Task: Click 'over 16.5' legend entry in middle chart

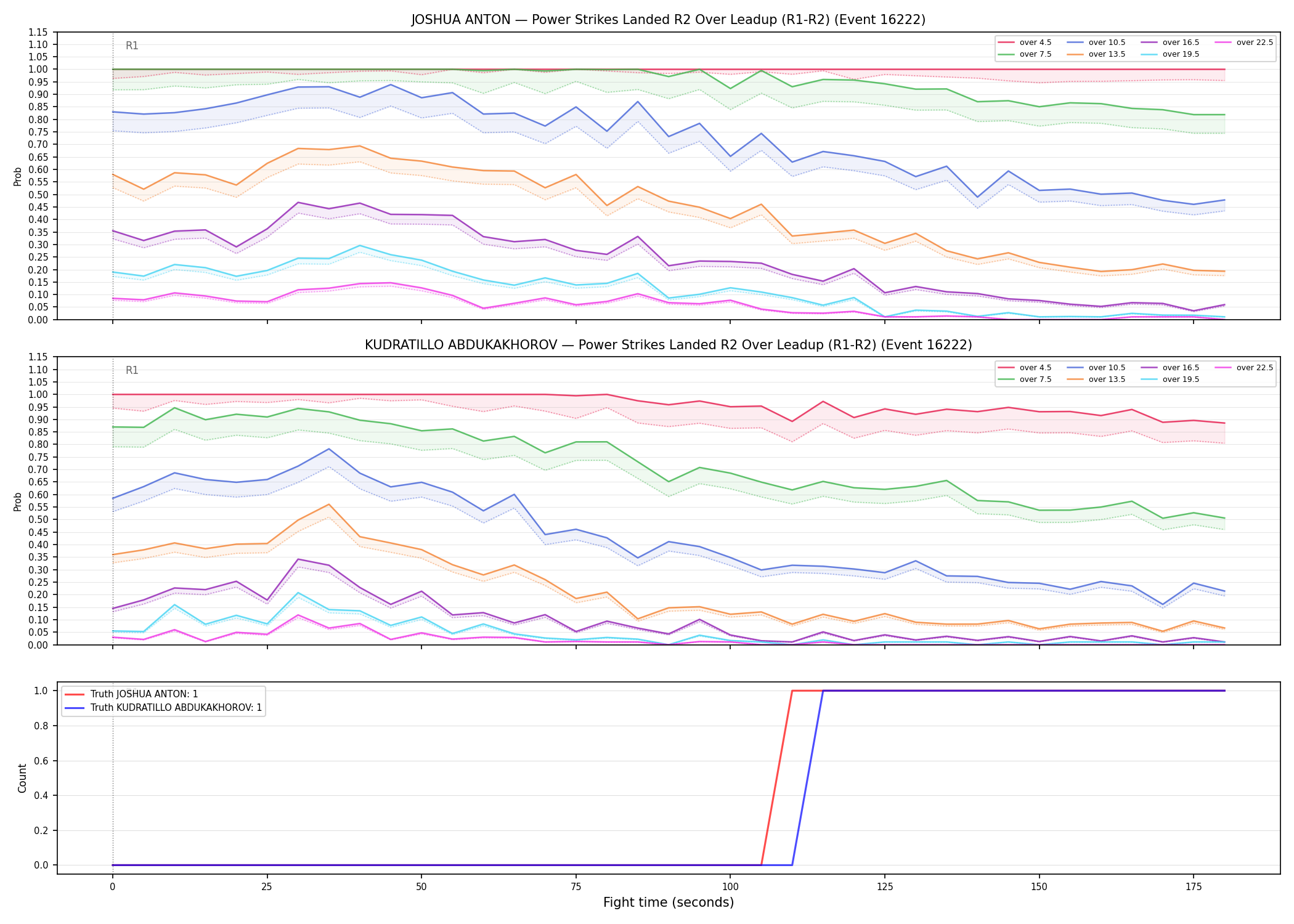Action: [1170, 368]
